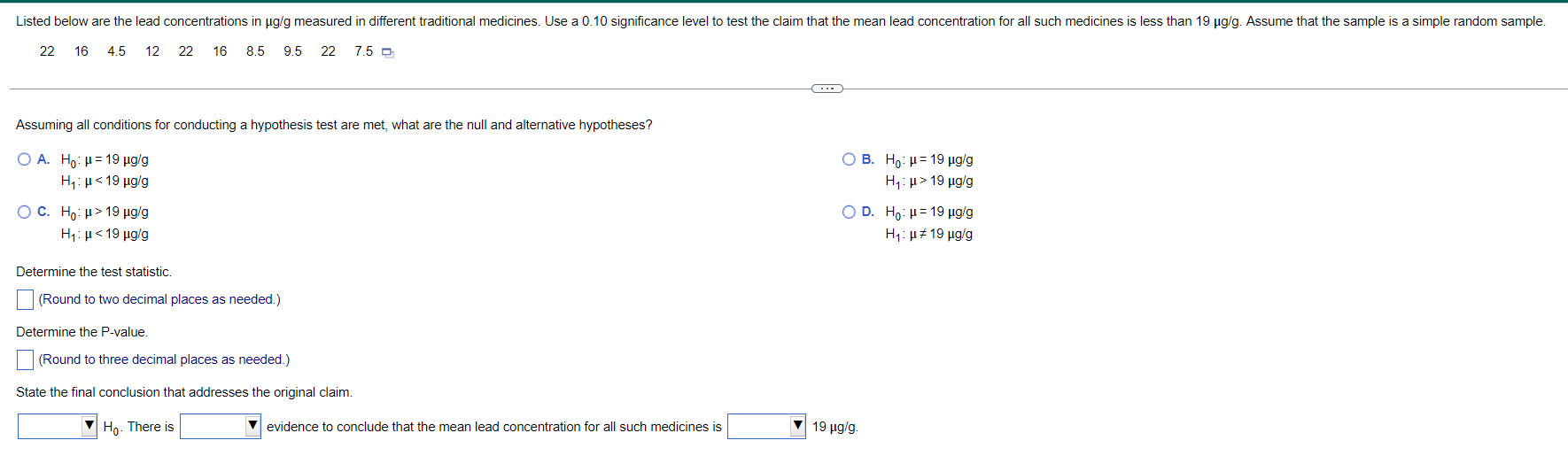1568x456 pixels.
Task: Open the dropdown before H0 in conclusion
Action: click(58, 427)
